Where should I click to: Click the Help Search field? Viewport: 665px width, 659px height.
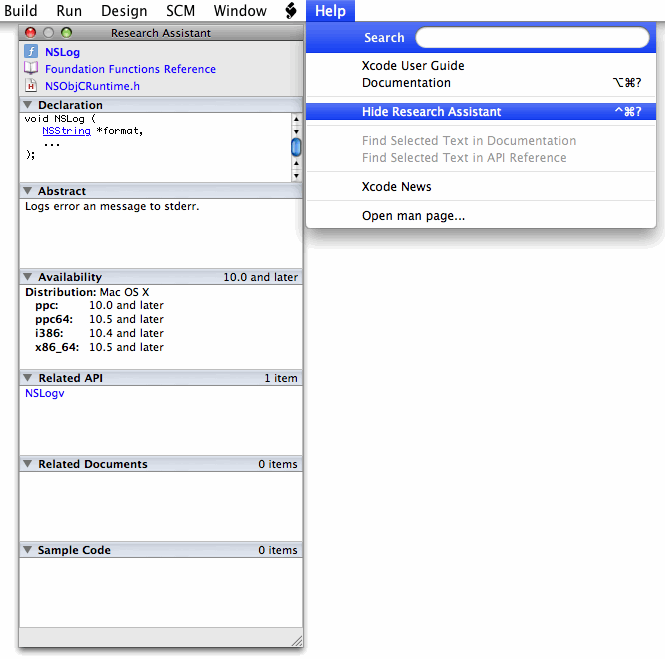(x=532, y=37)
